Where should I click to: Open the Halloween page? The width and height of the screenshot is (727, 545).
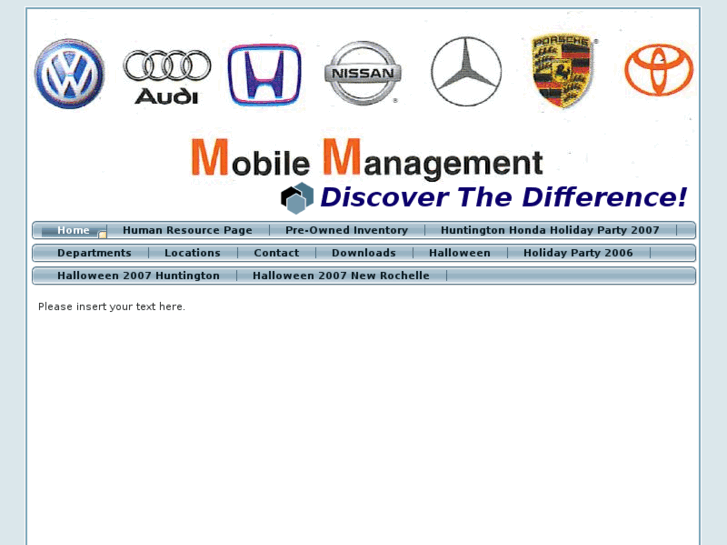pos(459,253)
